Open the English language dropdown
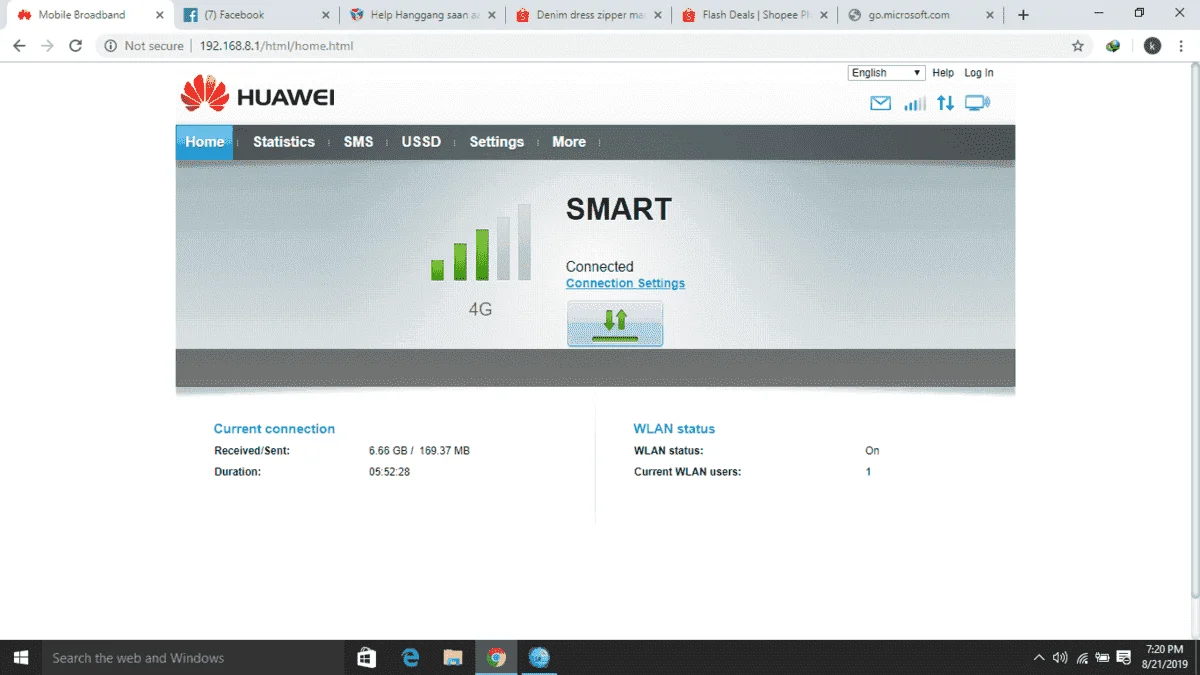 (x=887, y=73)
